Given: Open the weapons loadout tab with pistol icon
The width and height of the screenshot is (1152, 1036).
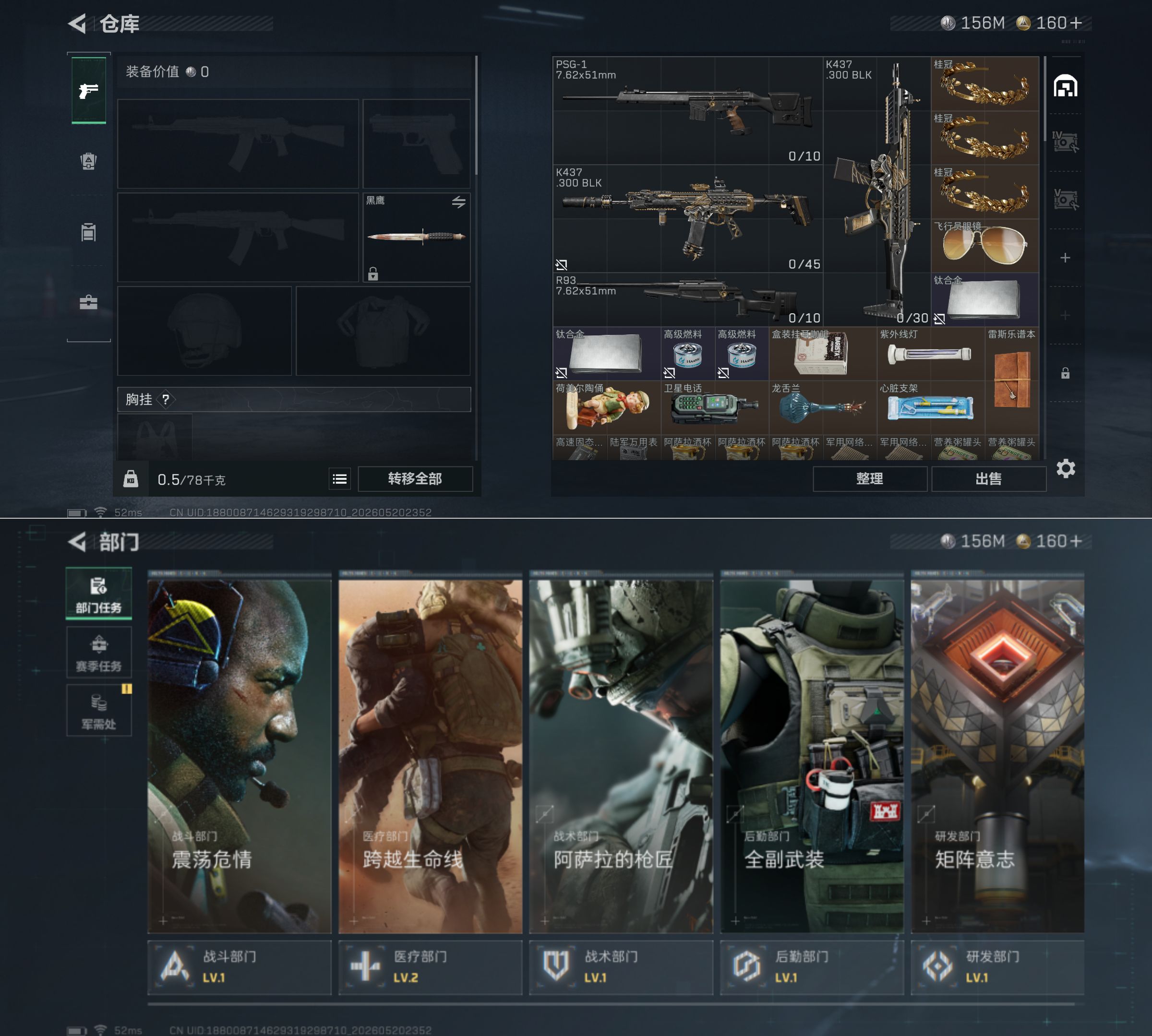Looking at the screenshot, I should (88, 90).
